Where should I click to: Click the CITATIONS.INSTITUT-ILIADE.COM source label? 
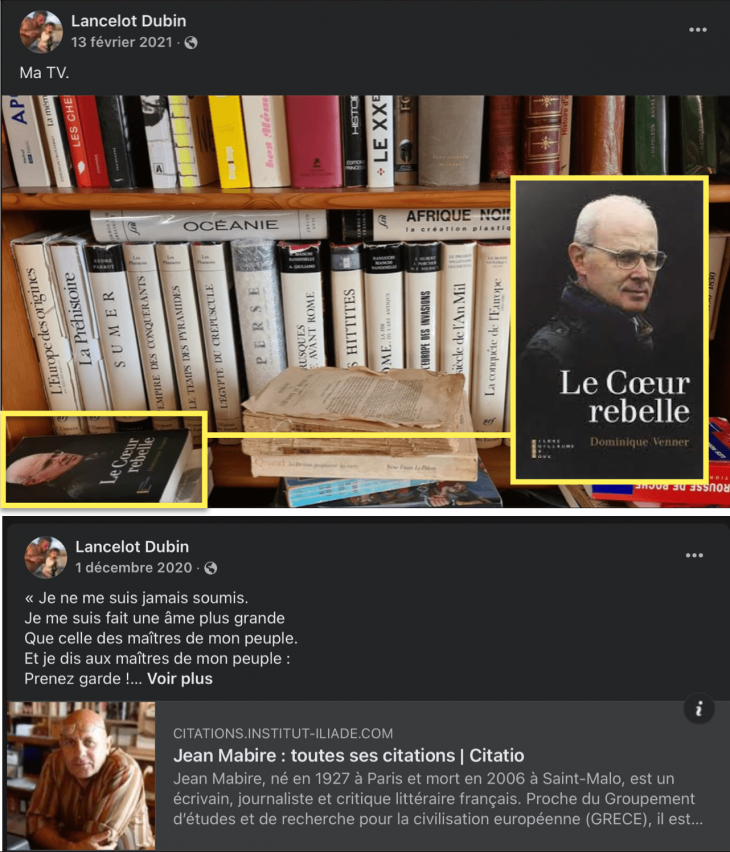tap(283, 734)
